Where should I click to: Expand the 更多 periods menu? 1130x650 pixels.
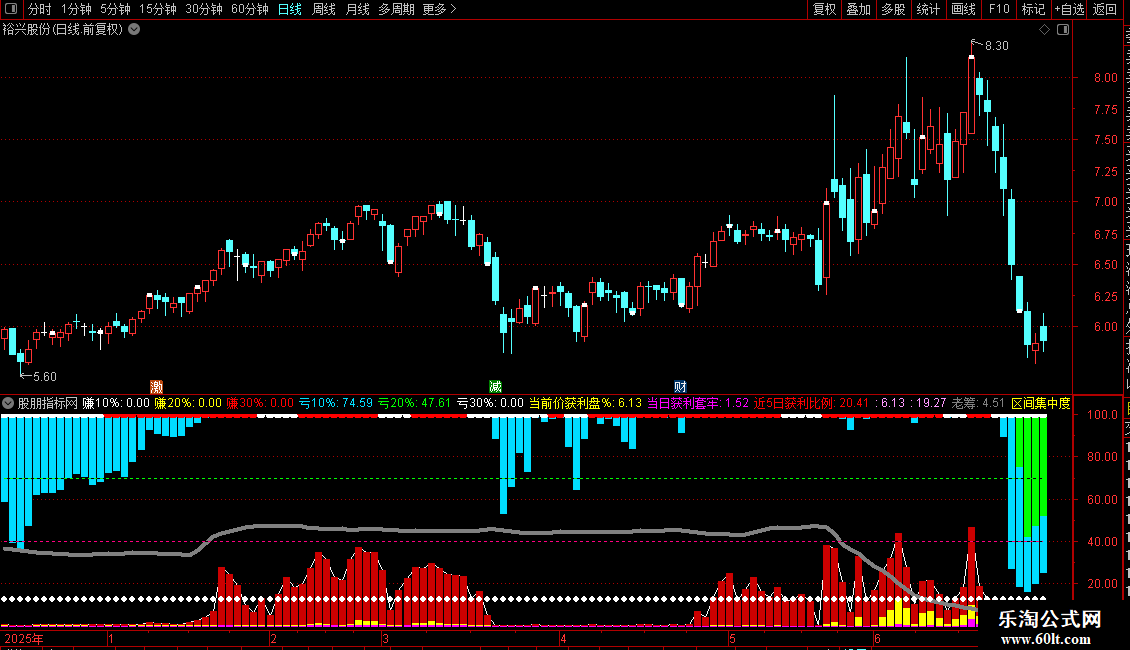440,9
